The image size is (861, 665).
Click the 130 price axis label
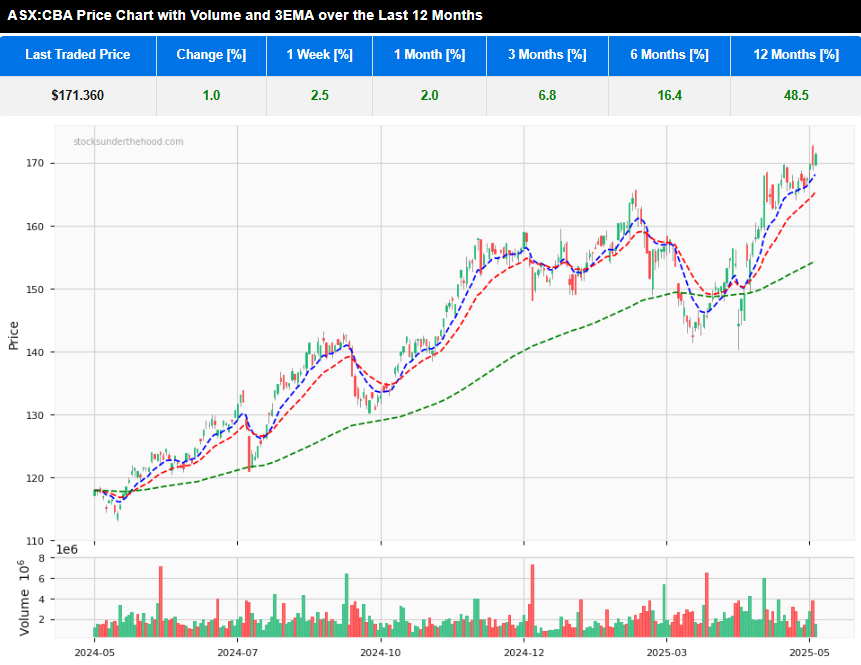click(35, 416)
